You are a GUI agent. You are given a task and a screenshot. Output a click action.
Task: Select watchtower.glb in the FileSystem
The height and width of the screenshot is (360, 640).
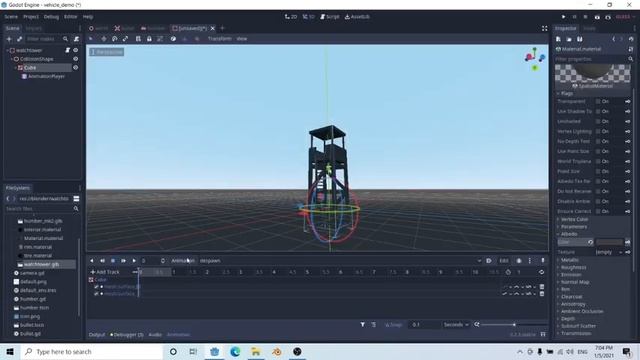(41, 264)
